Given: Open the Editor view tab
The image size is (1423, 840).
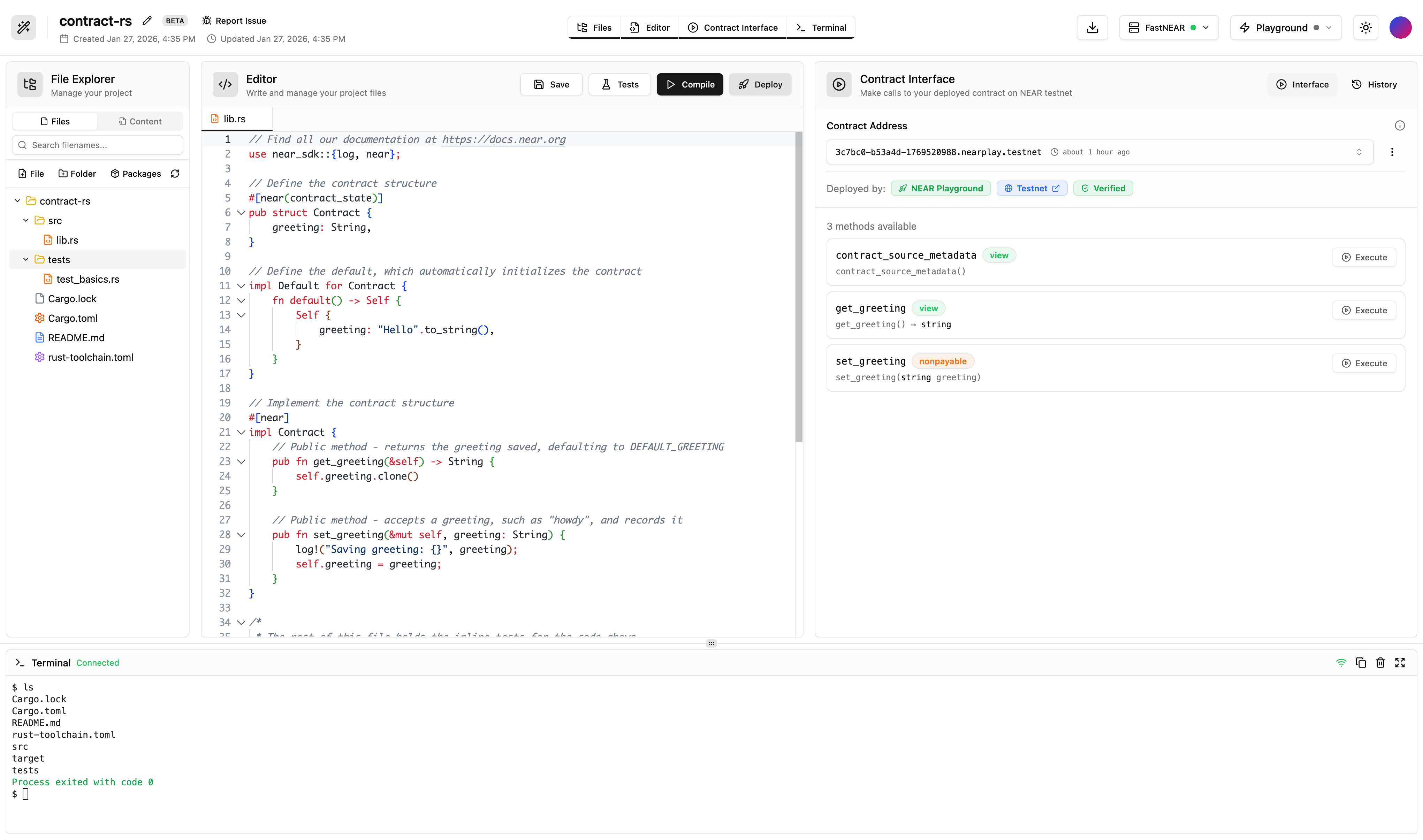Looking at the screenshot, I should point(649,28).
